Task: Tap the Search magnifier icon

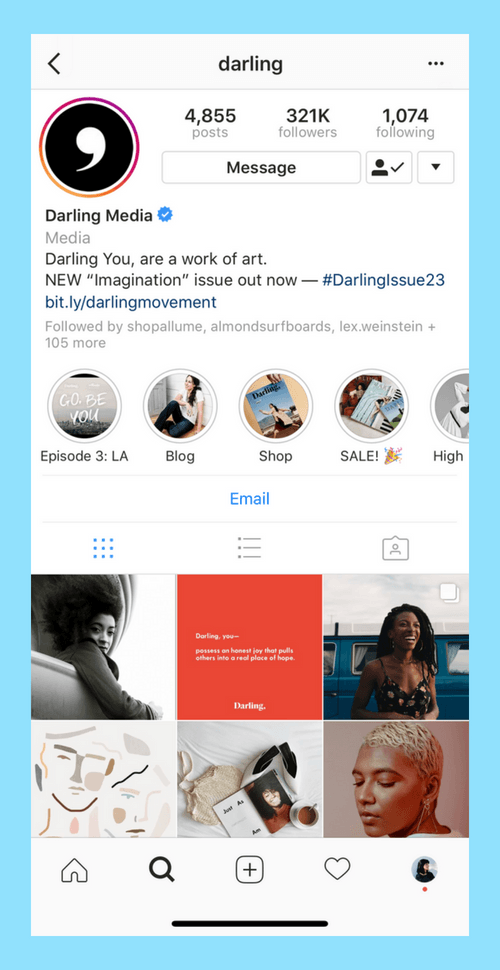Action: pyautogui.click(x=162, y=870)
